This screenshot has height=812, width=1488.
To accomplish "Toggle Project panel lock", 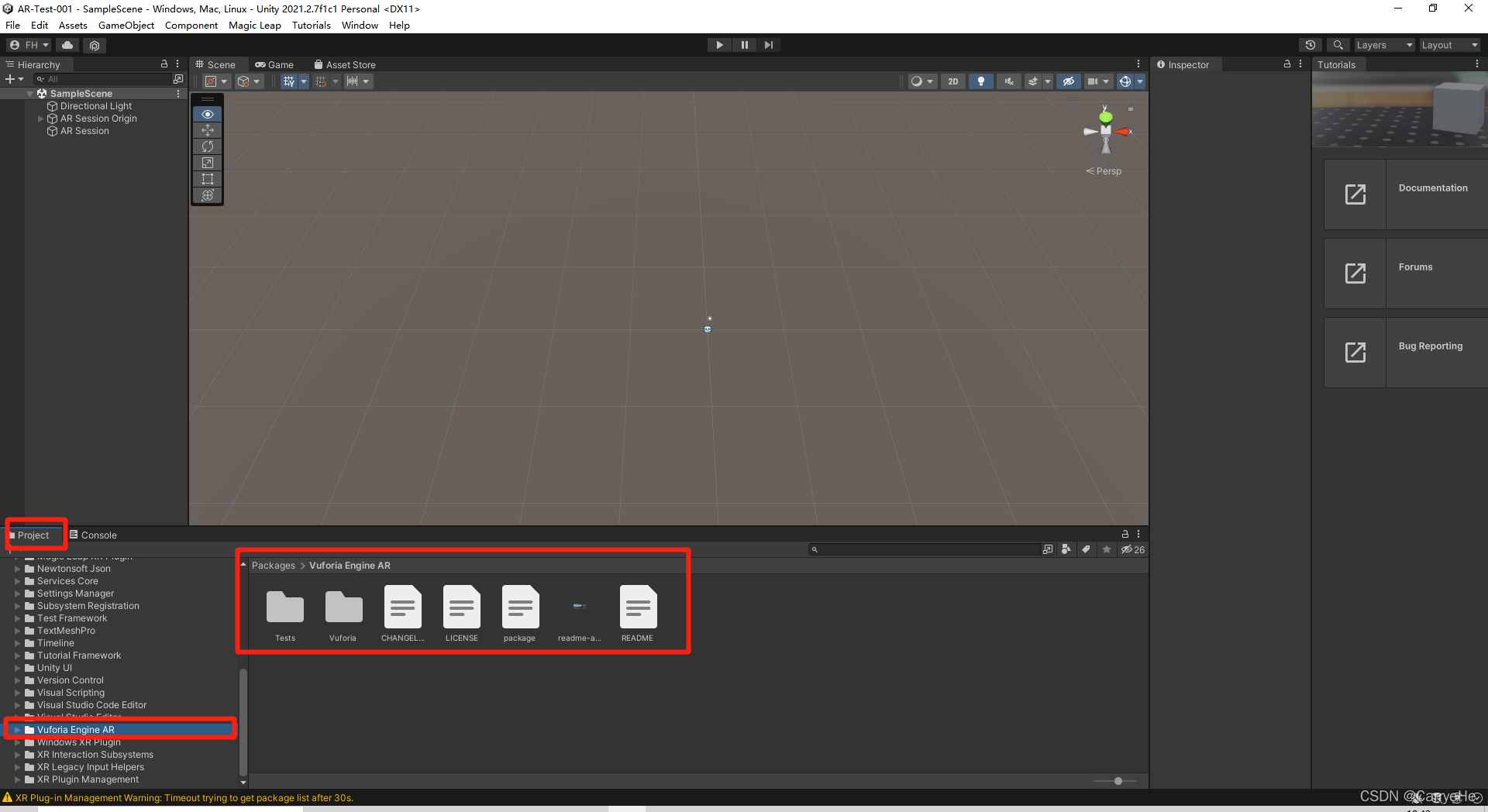I will [x=1125, y=535].
